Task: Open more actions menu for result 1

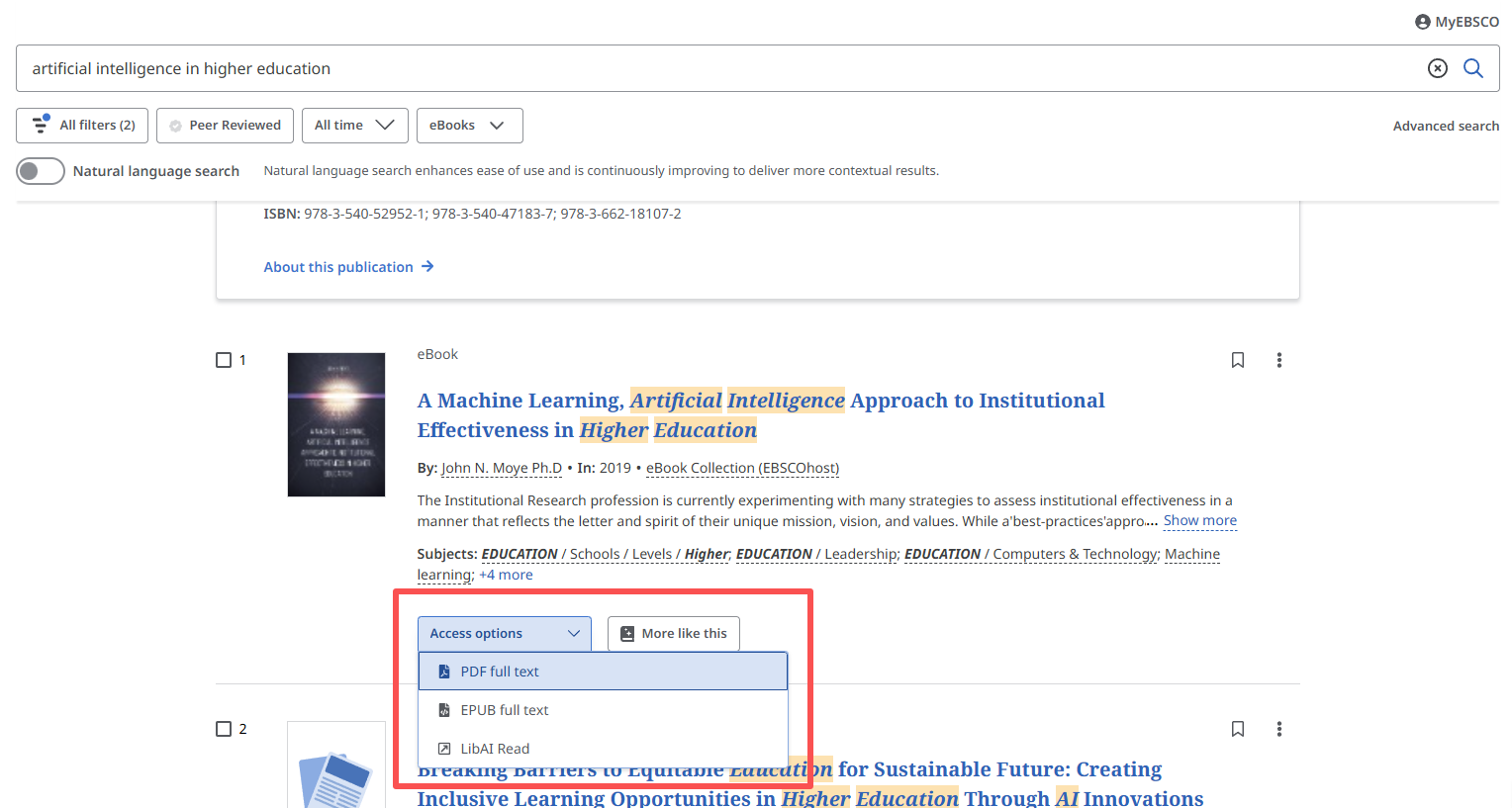Action: coord(1278,360)
